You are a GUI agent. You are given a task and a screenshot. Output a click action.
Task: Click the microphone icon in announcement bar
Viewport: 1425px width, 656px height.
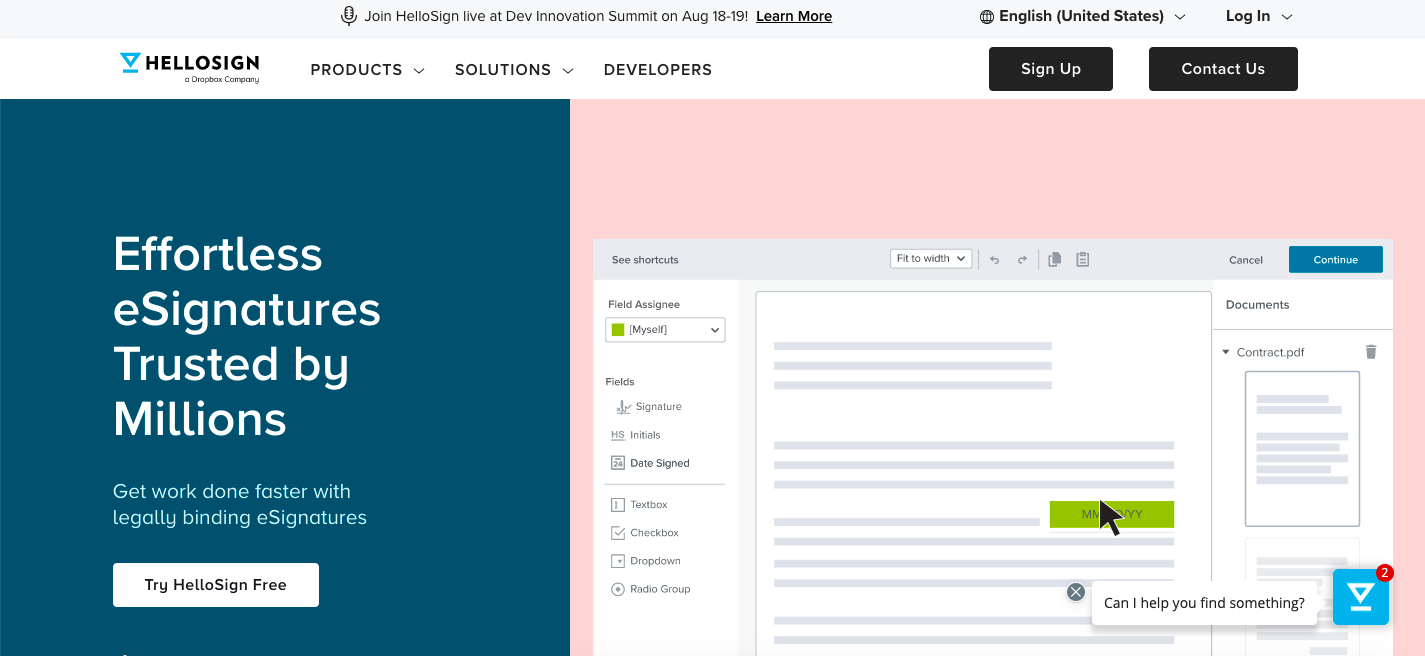[349, 16]
